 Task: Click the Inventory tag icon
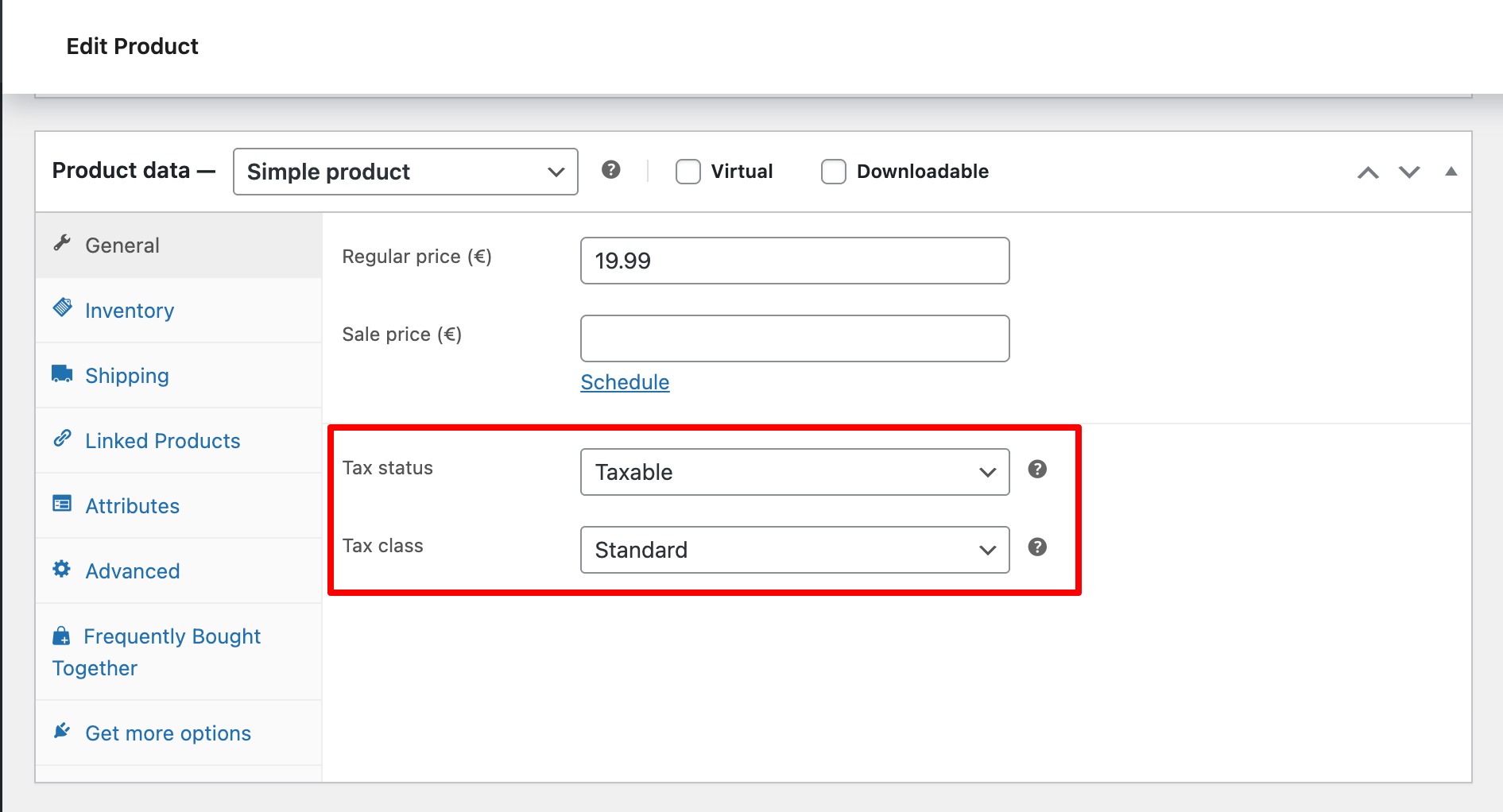point(62,307)
